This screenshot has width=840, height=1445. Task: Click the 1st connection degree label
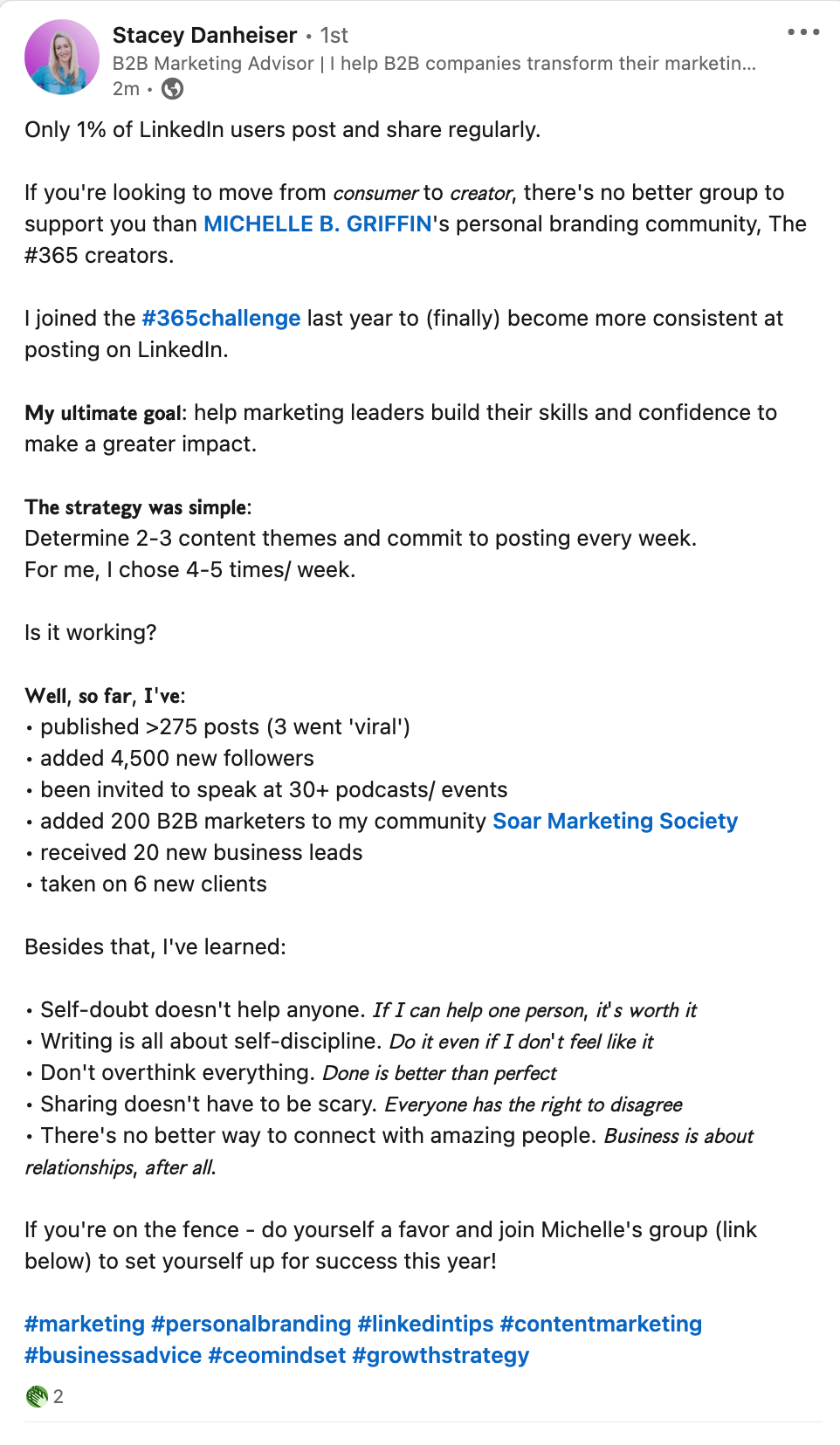point(334,35)
